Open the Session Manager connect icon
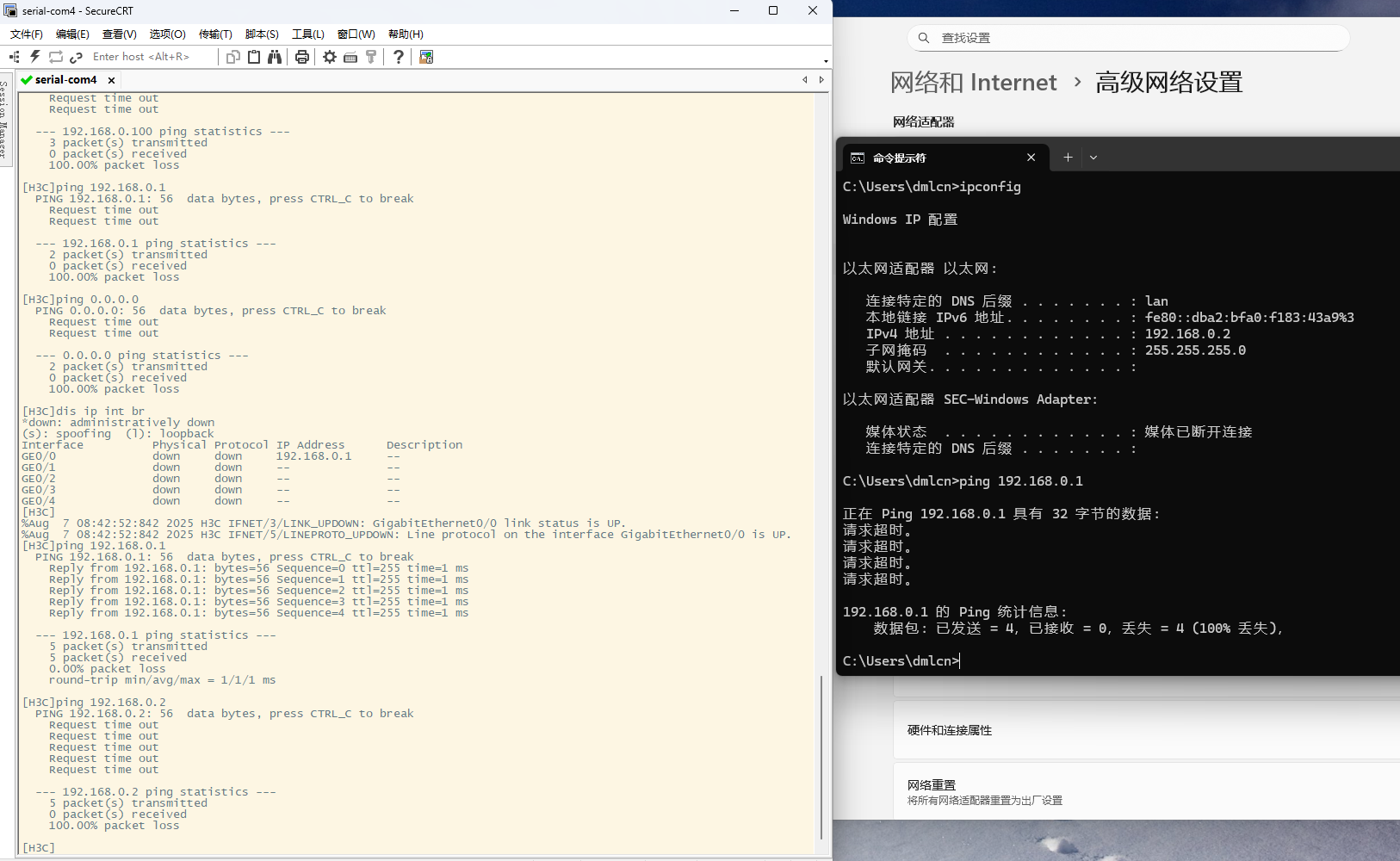Viewport: 1400px width, 861px height. pos(15,57)
